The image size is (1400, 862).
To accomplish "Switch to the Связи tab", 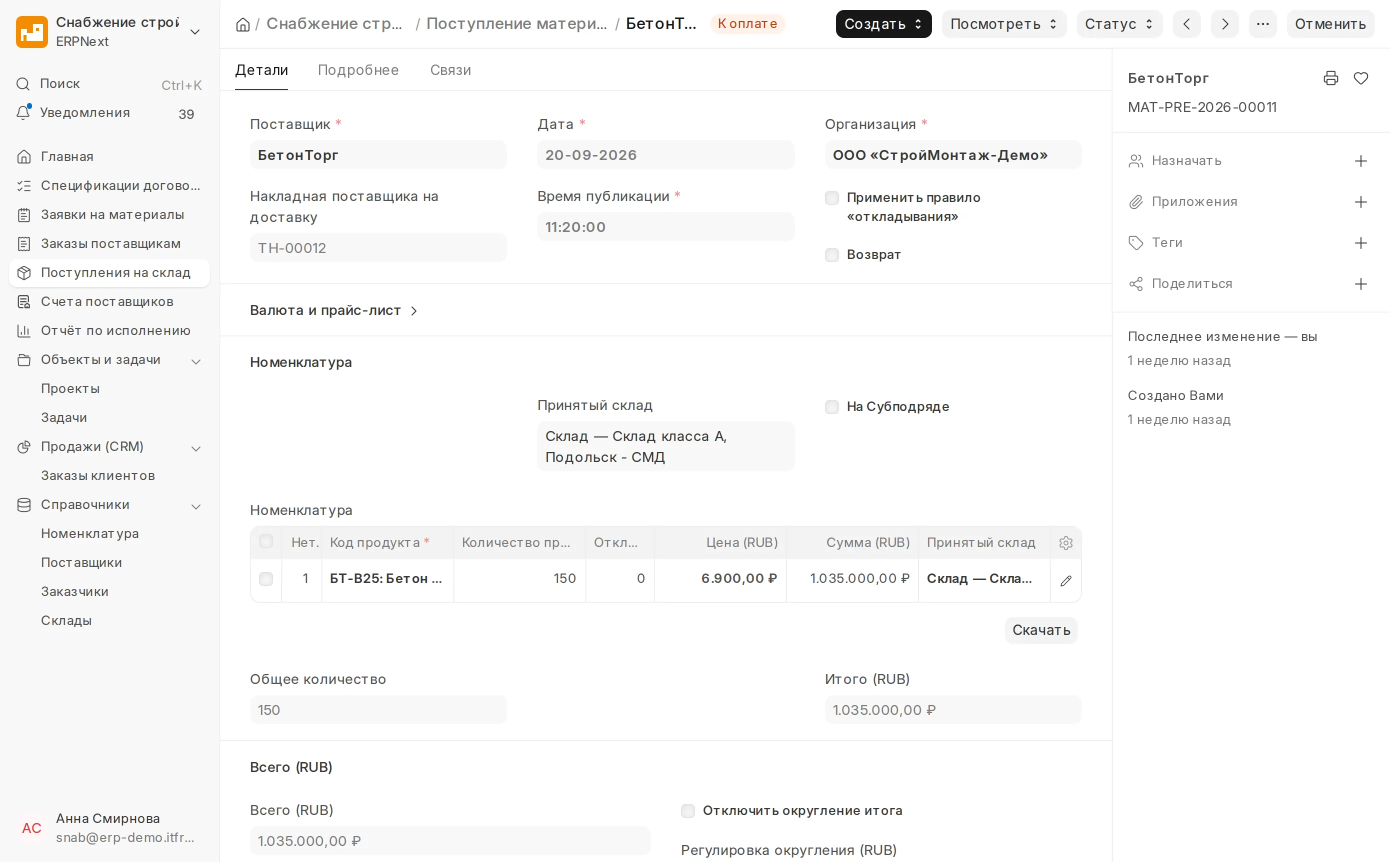I will [x=450, y=70].
